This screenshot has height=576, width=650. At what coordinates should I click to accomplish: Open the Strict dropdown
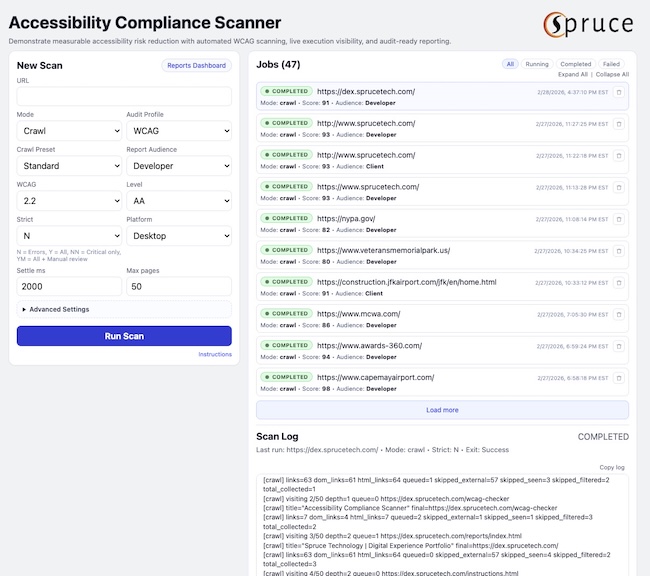coord(69,236)
